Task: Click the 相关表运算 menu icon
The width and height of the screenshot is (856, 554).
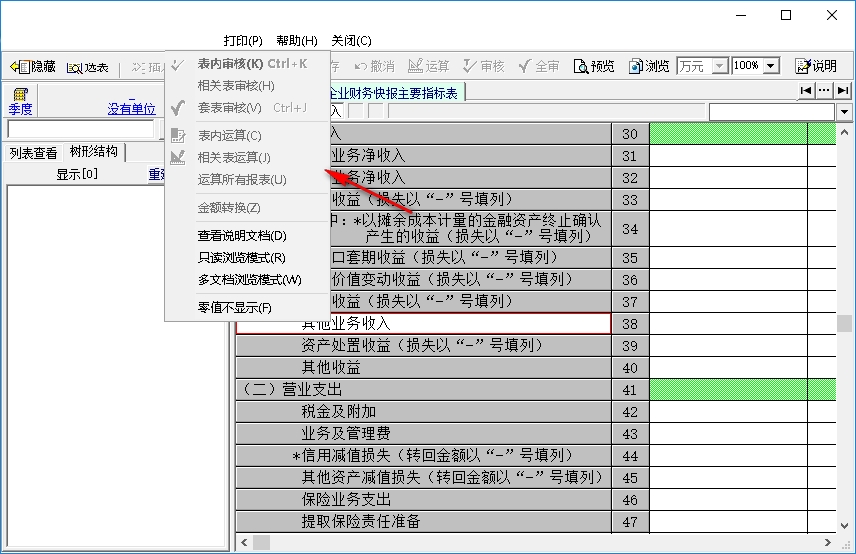Action: point(178,157)
